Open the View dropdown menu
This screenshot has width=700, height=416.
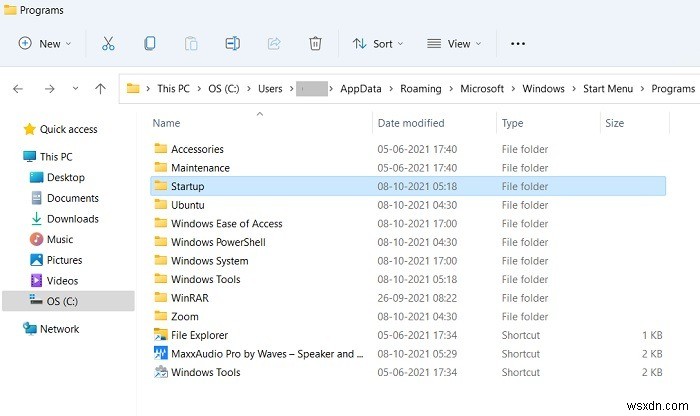click(x=454, y=44)
